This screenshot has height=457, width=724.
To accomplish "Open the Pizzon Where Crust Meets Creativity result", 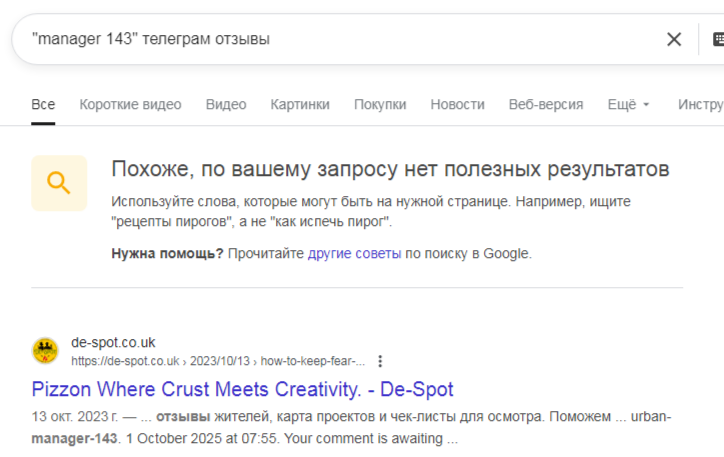I will pos(242,389).
